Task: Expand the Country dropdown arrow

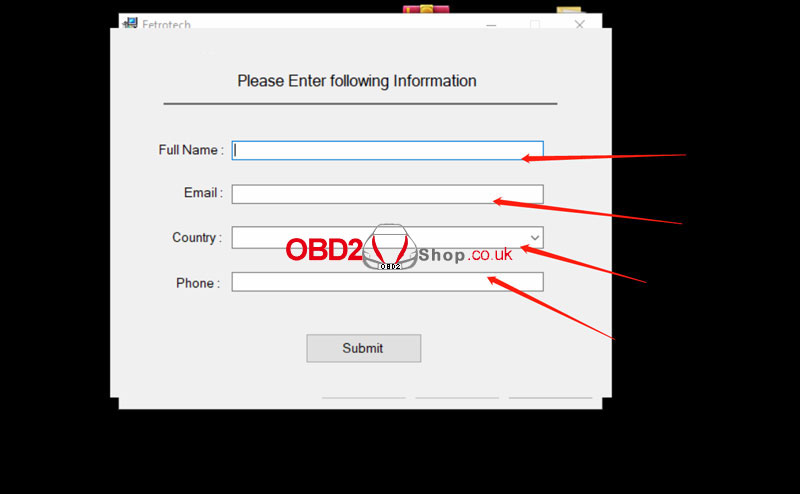Action: tap(535, 238)
